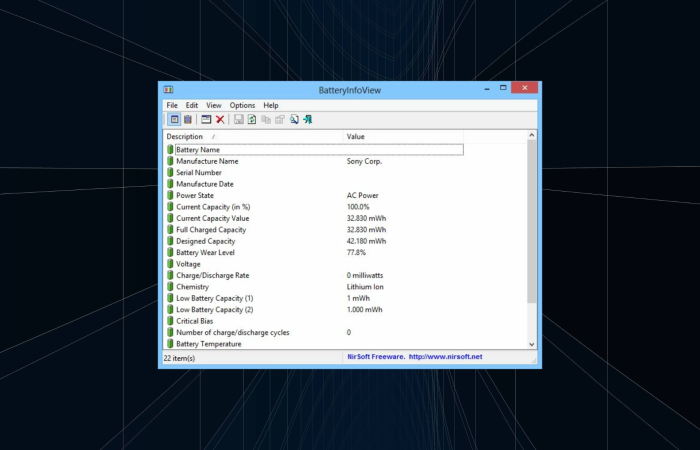The image size is (700, 450).
Task: Click battery icon beside Full Charged Capacity
Action: pyautogui.click(x=170, y=229)
